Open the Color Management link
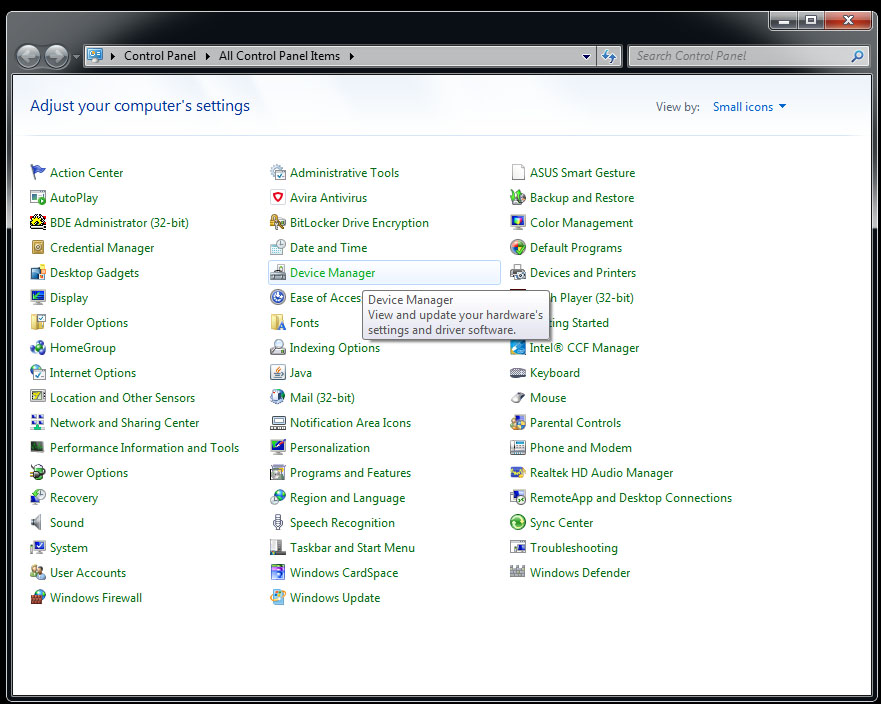This screenshot has width=881, height=704. (x=581, y=222)
